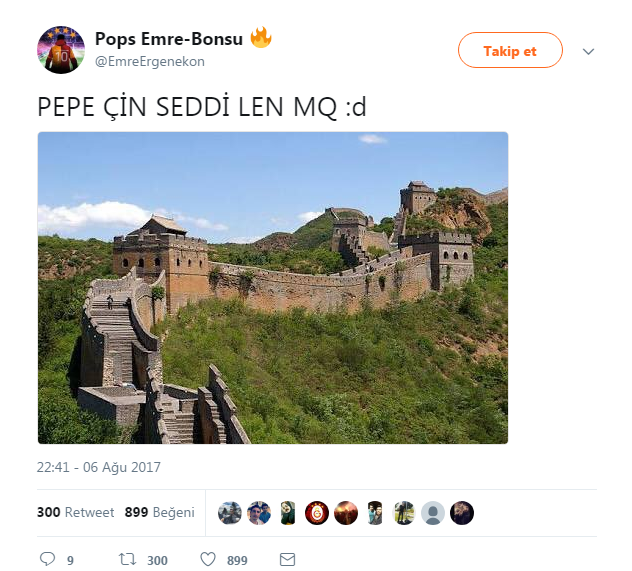This screenshot has height=571, width=632.
Task: Open the 22:41 - 06 Ağu 2017 timestamp
Action: [x=99, y=467]
